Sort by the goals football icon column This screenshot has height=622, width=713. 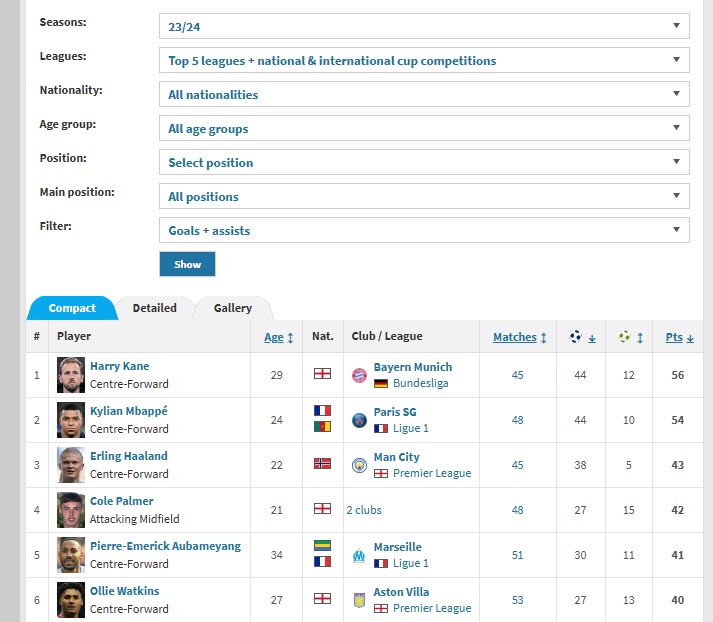582,337
